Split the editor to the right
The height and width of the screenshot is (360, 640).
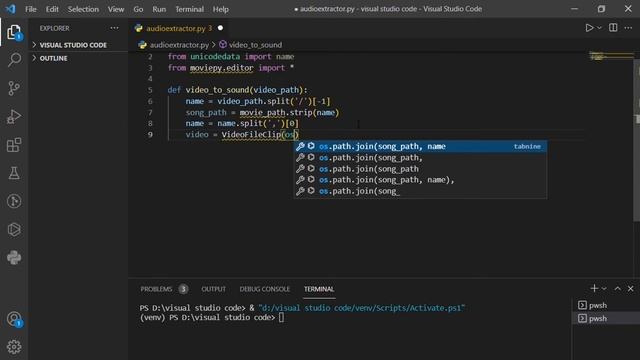coord(613,28)
